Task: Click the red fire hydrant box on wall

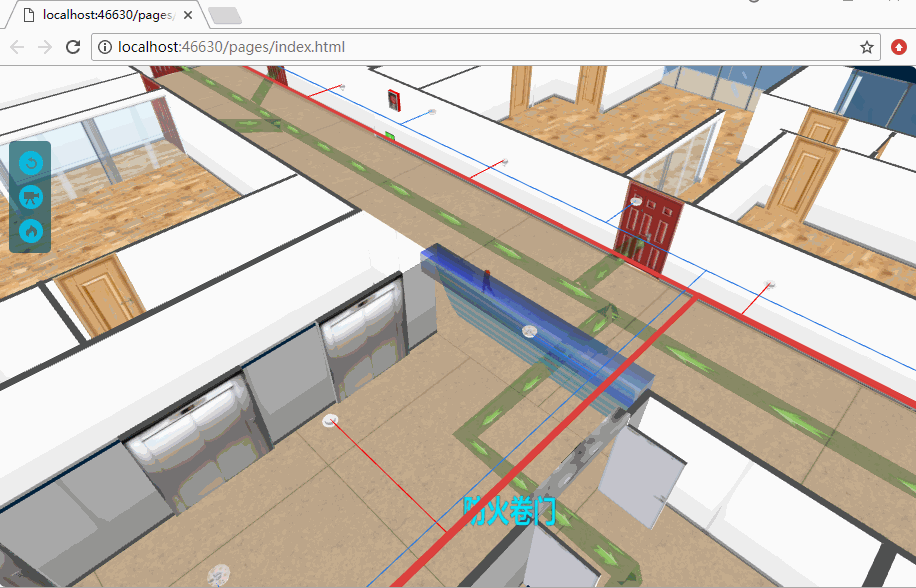Action: coord(392,98)
